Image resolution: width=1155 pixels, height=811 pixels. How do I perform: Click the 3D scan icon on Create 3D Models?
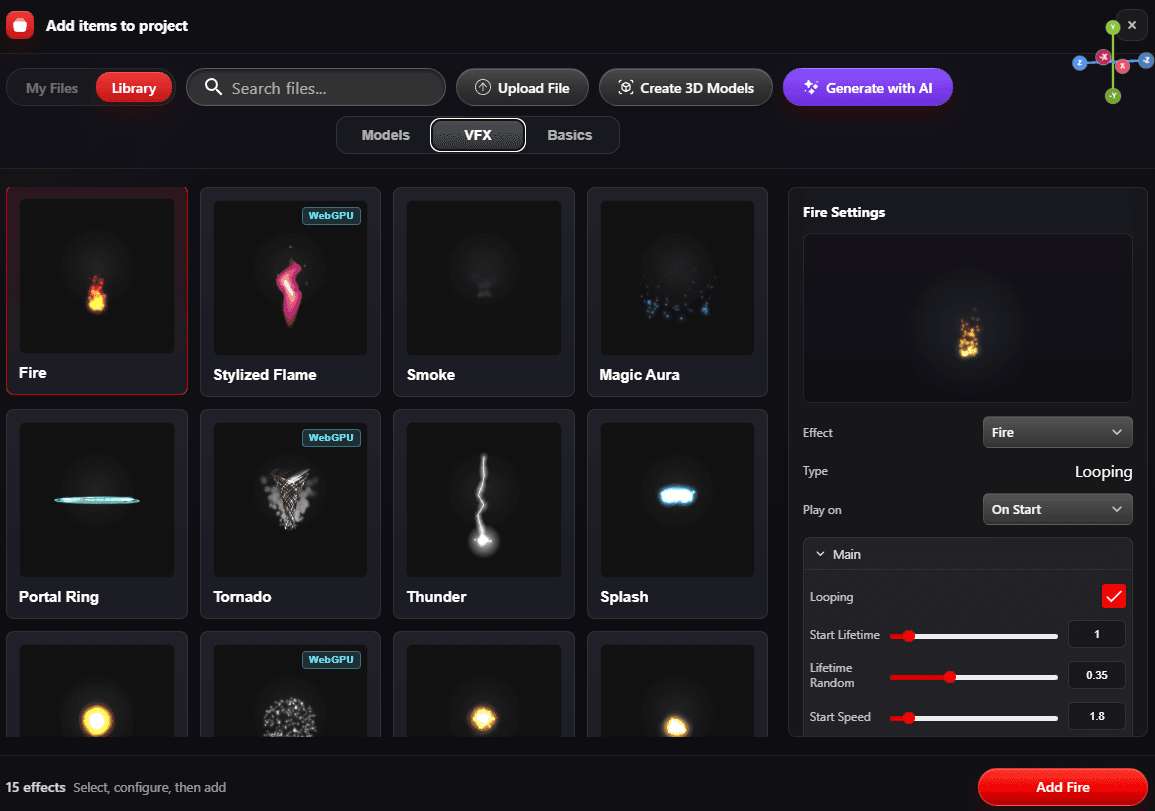click(625, 87)
